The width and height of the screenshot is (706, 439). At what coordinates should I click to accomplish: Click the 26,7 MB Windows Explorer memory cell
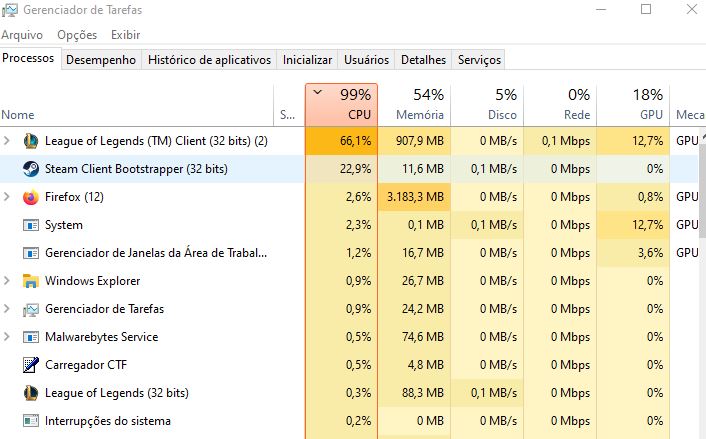414,281
